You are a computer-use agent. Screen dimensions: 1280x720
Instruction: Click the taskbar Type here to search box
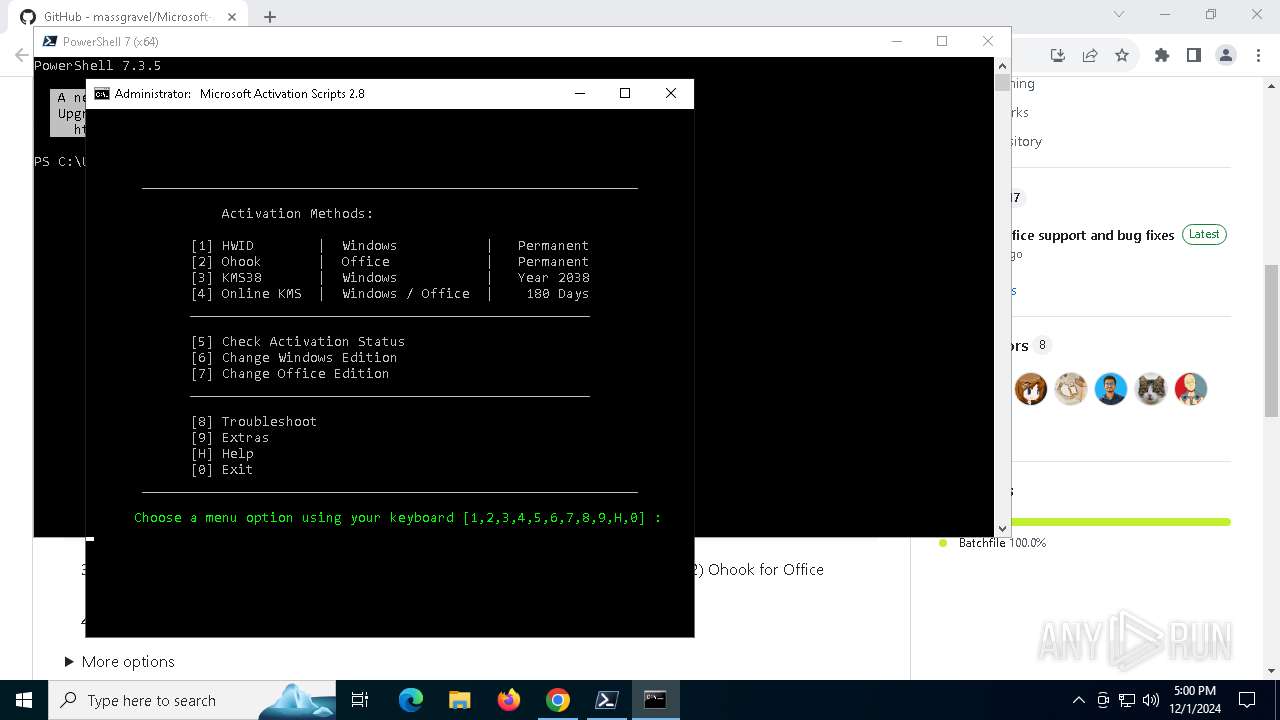click(193, 700)
